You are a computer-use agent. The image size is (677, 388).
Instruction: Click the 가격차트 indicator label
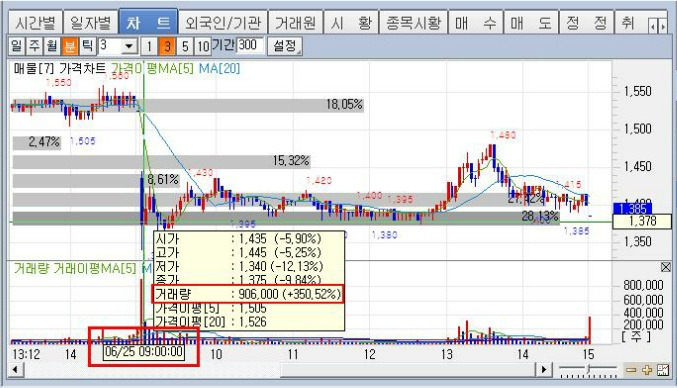click(82, 68)
